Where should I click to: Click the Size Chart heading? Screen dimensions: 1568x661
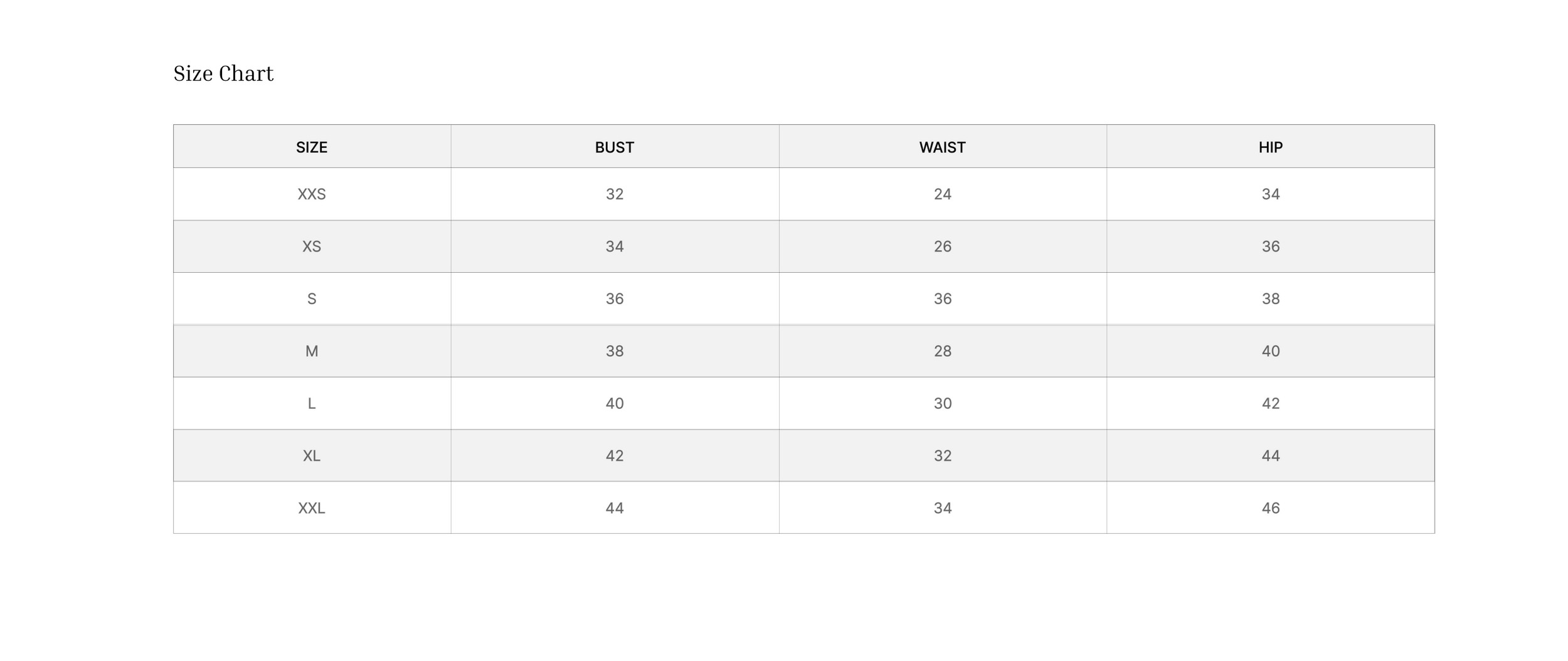[x=223, y=73]
